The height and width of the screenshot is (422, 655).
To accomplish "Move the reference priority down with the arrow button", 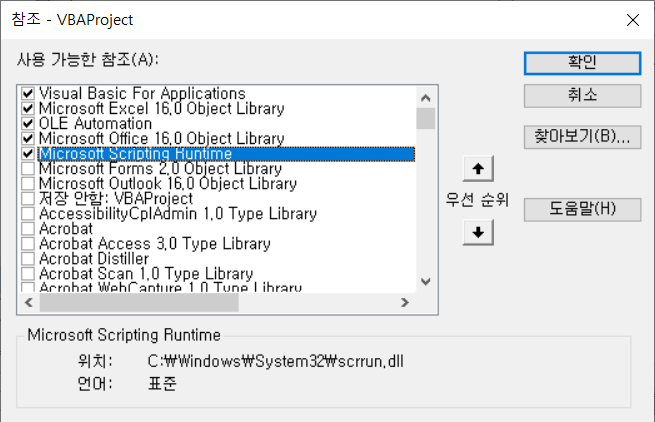I will [x=478, y=232].
